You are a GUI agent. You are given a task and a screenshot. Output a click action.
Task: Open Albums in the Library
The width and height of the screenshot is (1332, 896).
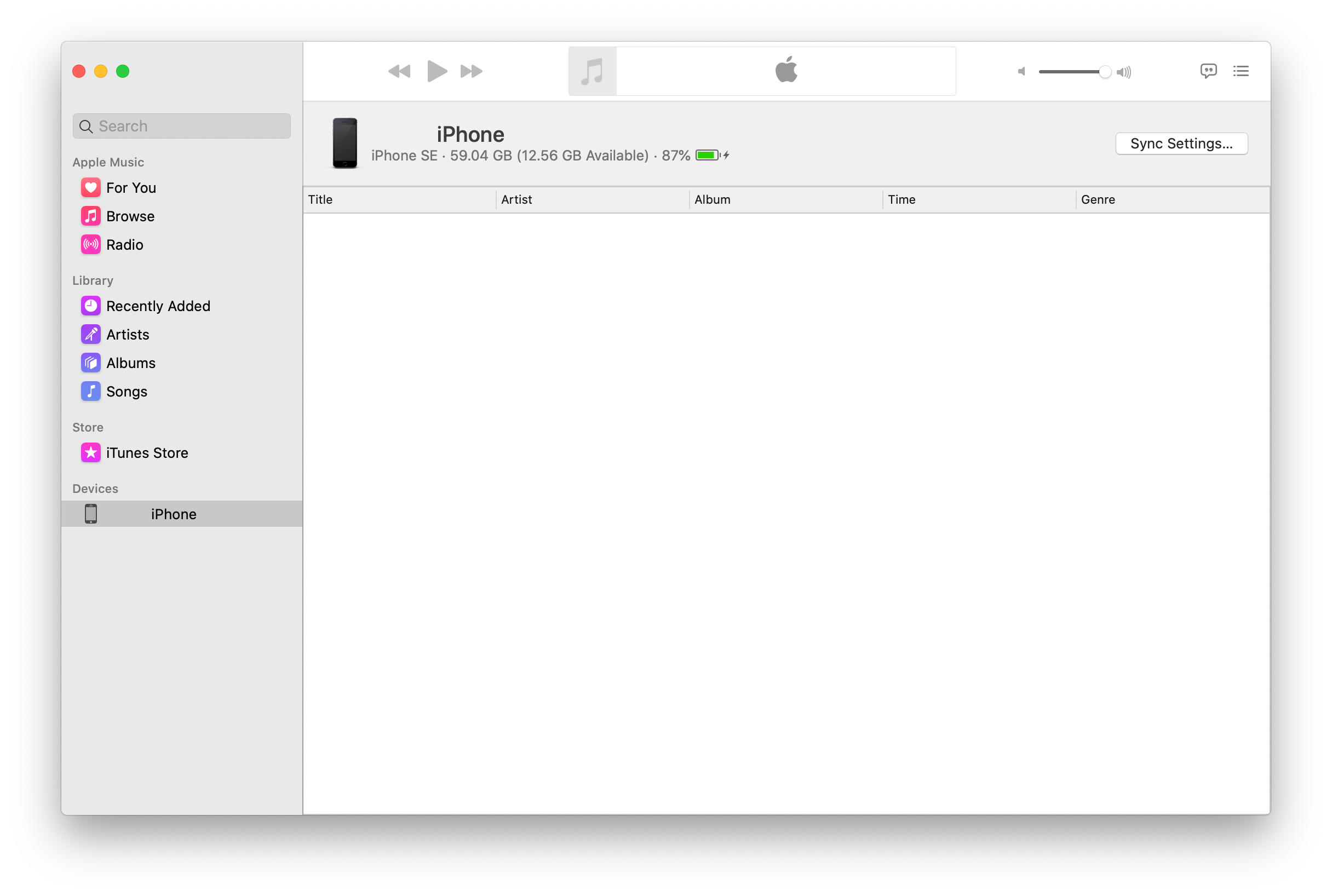tap(182, 364)
